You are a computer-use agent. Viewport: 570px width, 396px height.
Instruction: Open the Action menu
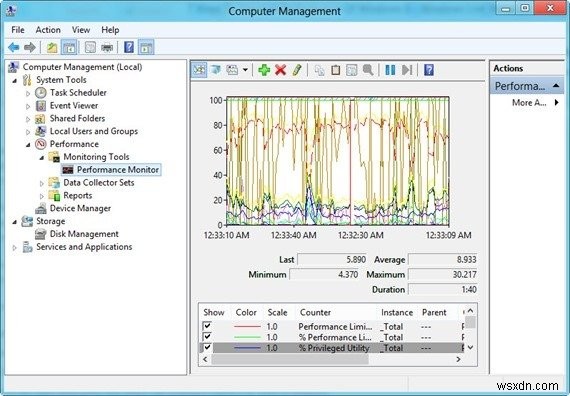pyautogui.click(x=48, y=30)
